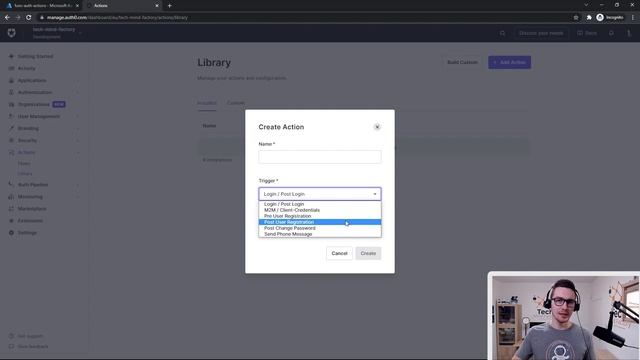Switch to the Custom tab in Library
640x360 pixels.
pyautogui.click(x=236, y=103)
